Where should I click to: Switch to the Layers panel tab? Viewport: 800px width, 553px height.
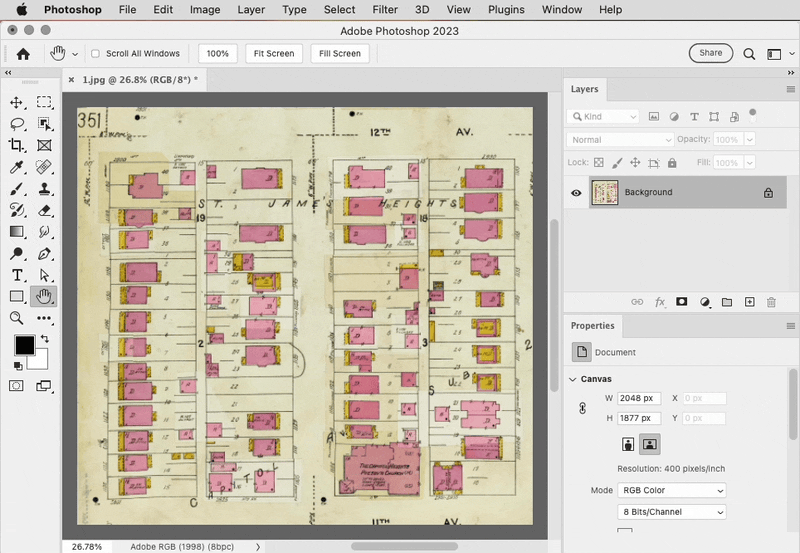tap(585, 89)
